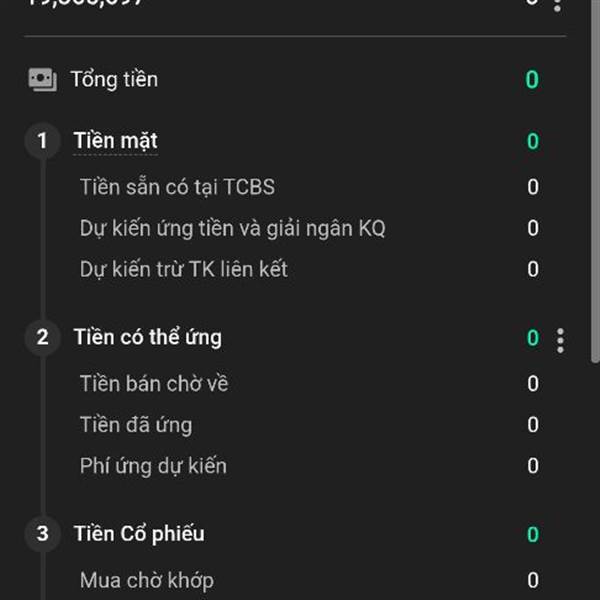Click the Dự kiến trừ TK liên kết row

pos(183,269)
